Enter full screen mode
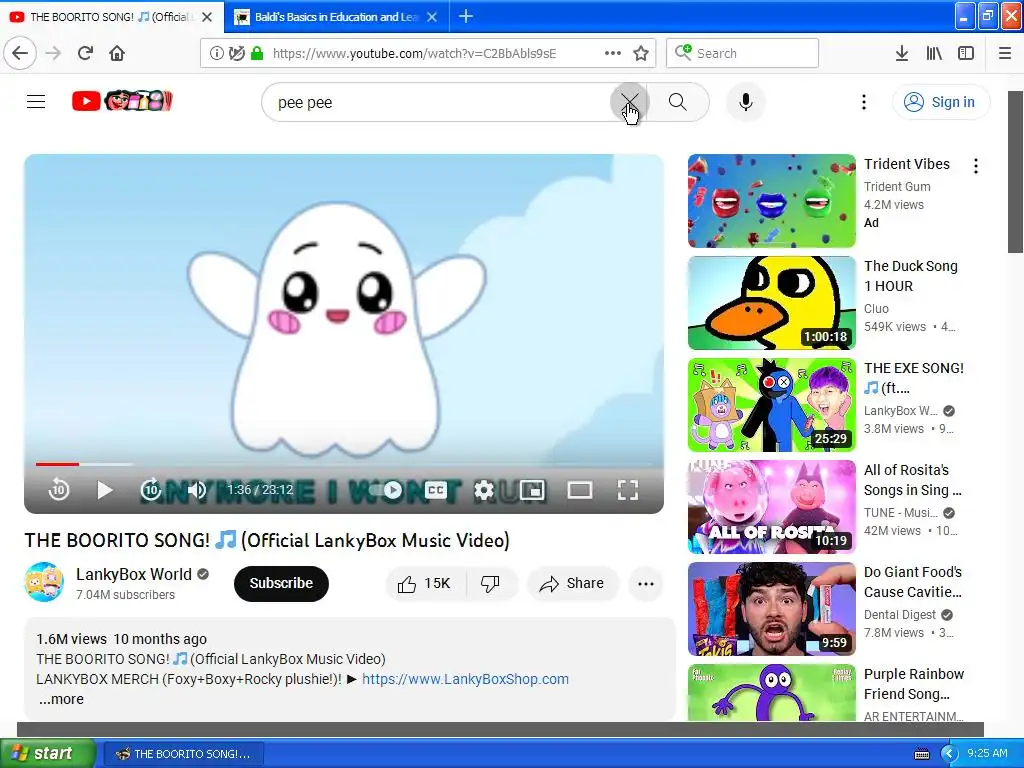 coord(628,489)
